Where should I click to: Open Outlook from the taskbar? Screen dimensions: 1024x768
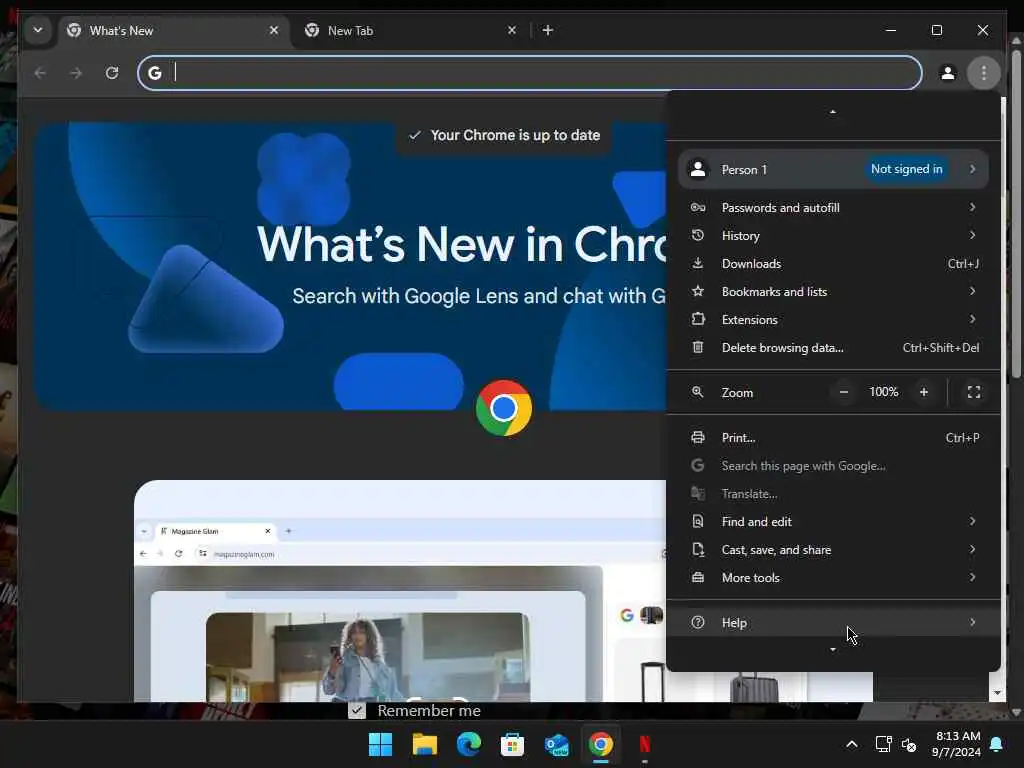click(x=556, y=744)
